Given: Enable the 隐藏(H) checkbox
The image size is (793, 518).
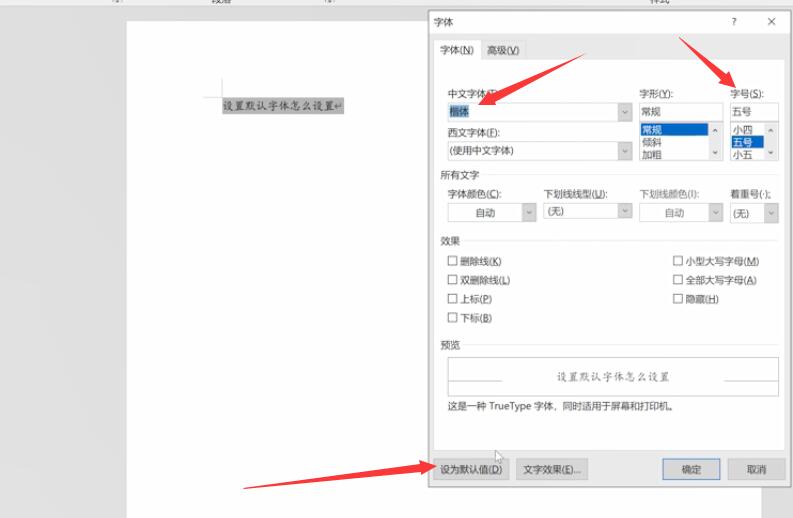Looking at the screenshot, I should (678, 298).
